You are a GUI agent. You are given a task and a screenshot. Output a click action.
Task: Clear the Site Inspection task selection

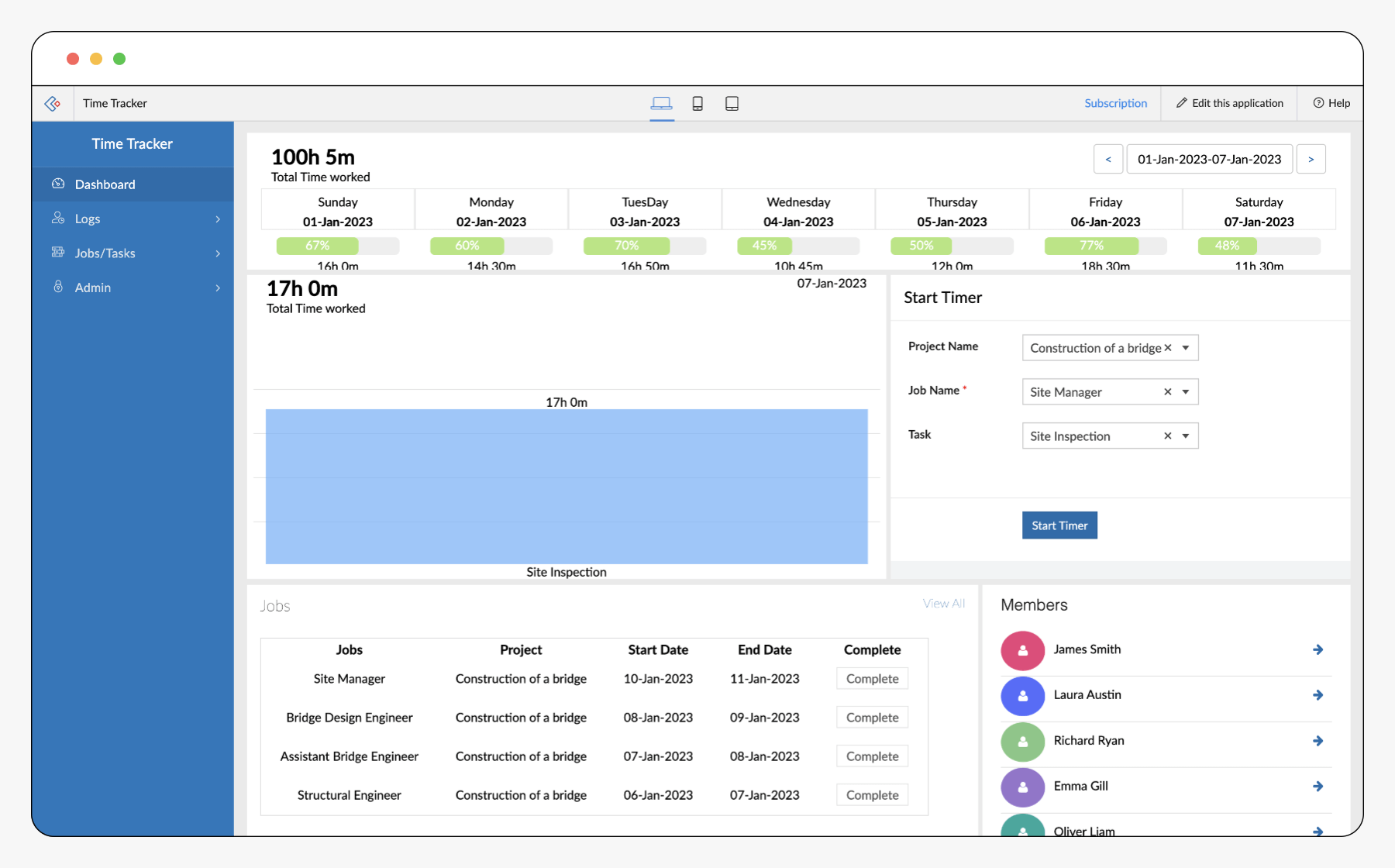pyautogui.click(x=1168, y=436)
